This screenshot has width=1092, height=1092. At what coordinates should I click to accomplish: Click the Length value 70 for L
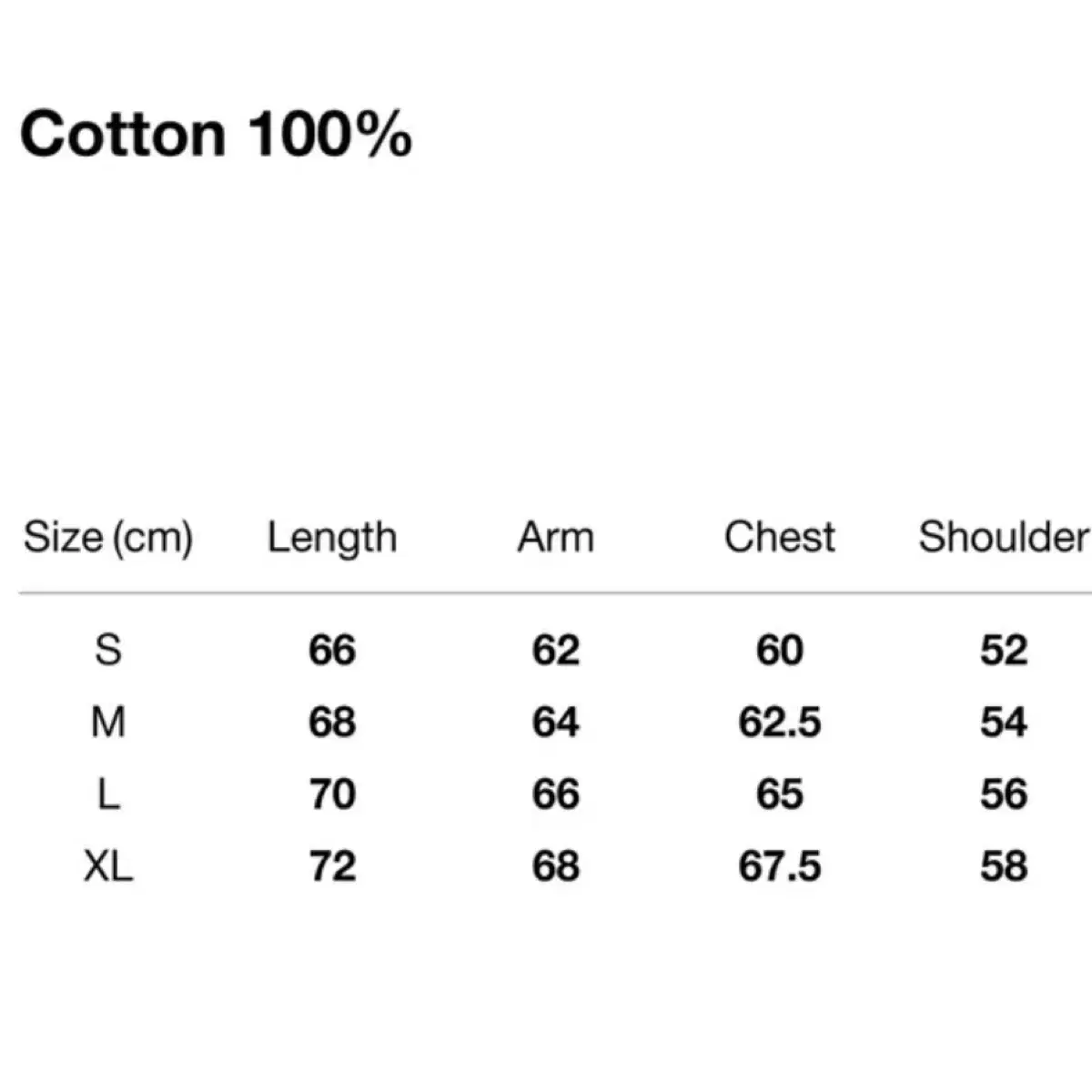tap(332, 794)
